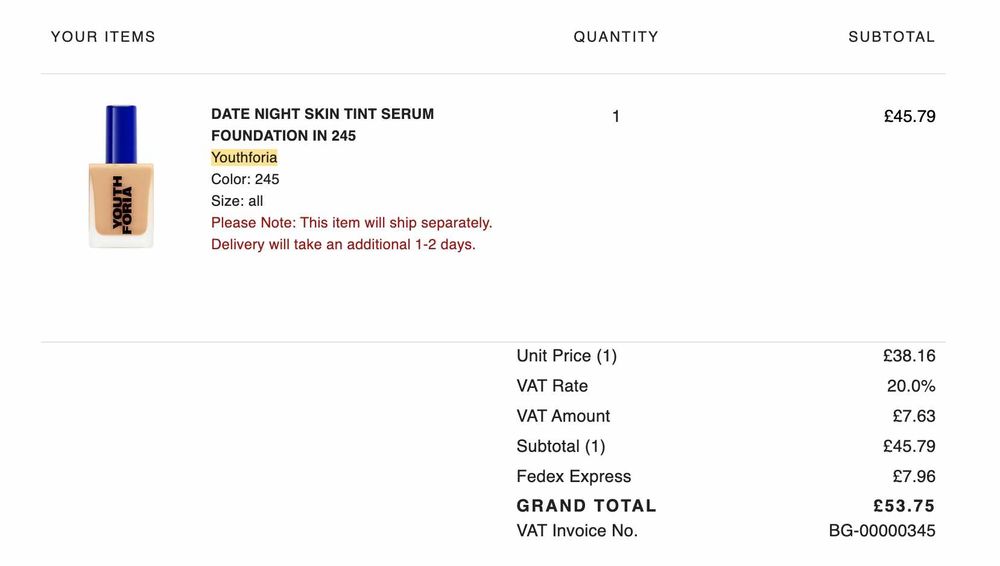Viewport: 1000px width, 566px height.
Task: Click the Subtotal column header
Action: [891, 37]
